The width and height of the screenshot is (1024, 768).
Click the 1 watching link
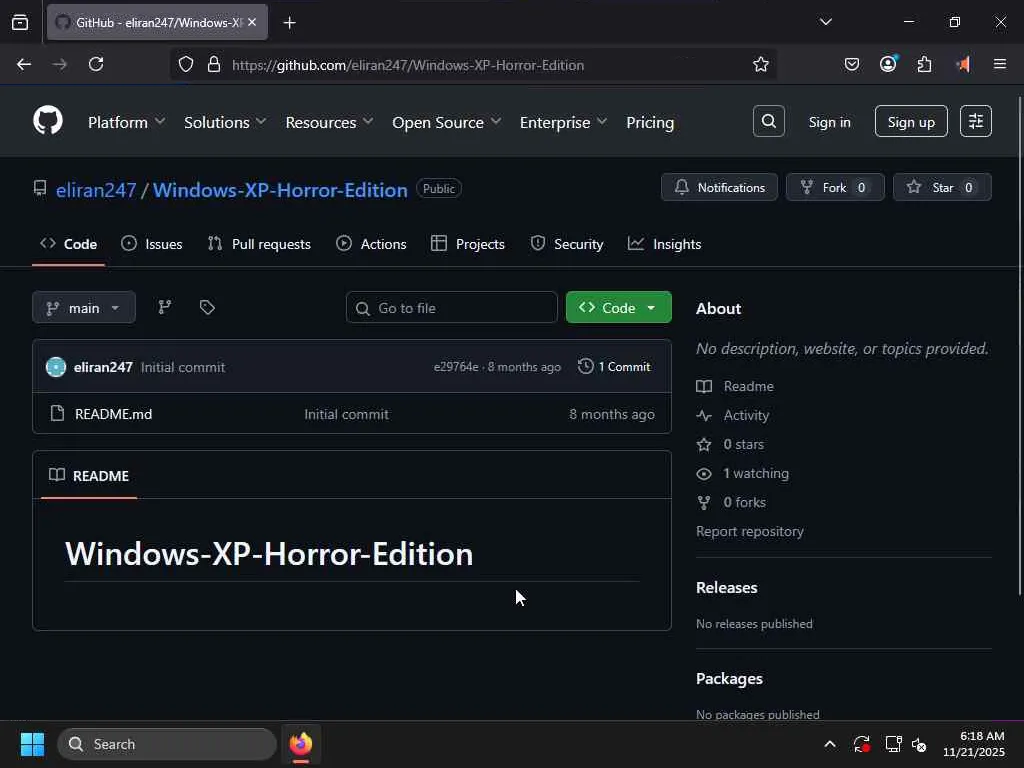[756, 473]
